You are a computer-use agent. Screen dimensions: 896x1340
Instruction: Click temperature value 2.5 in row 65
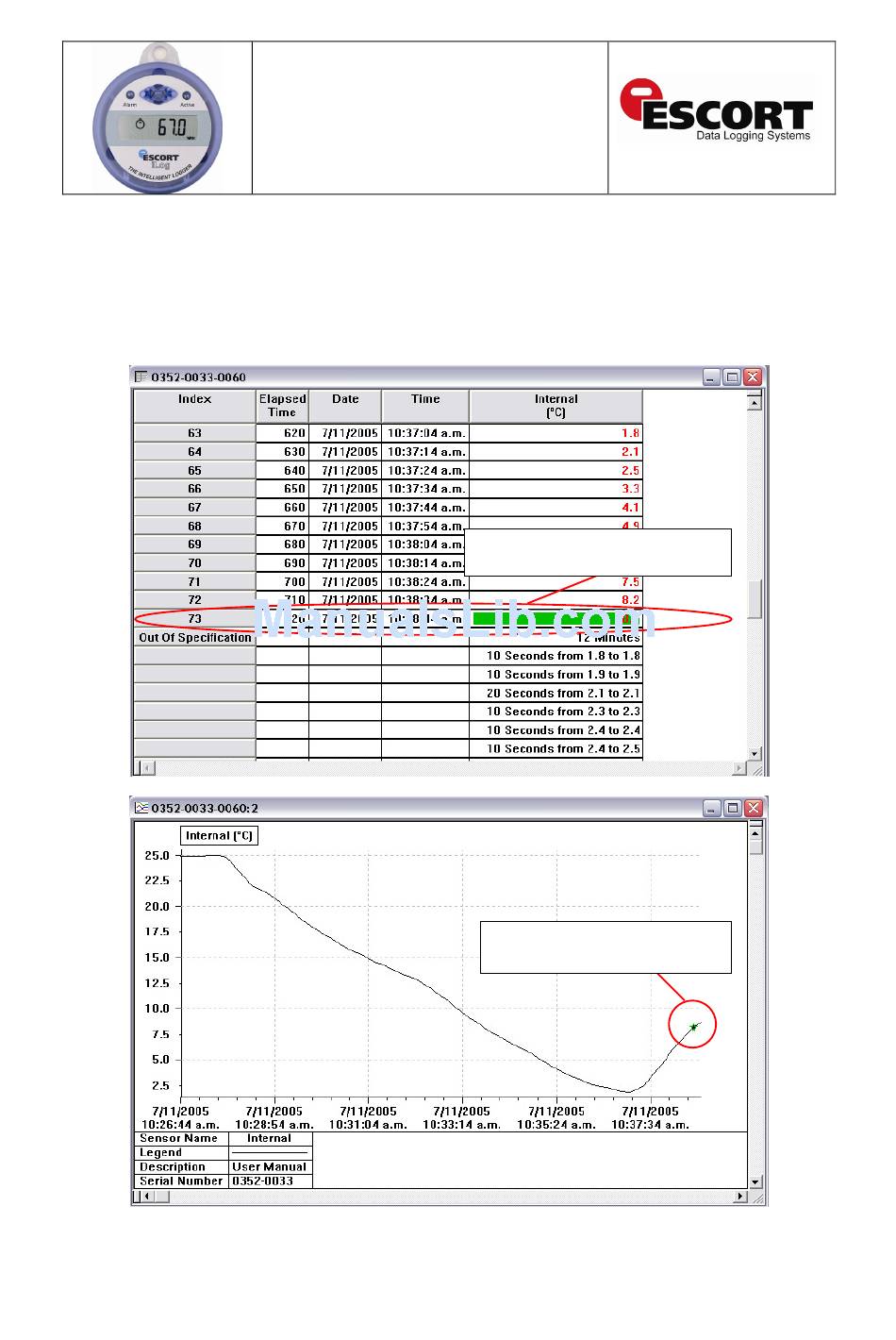click(x=630, y=470)
